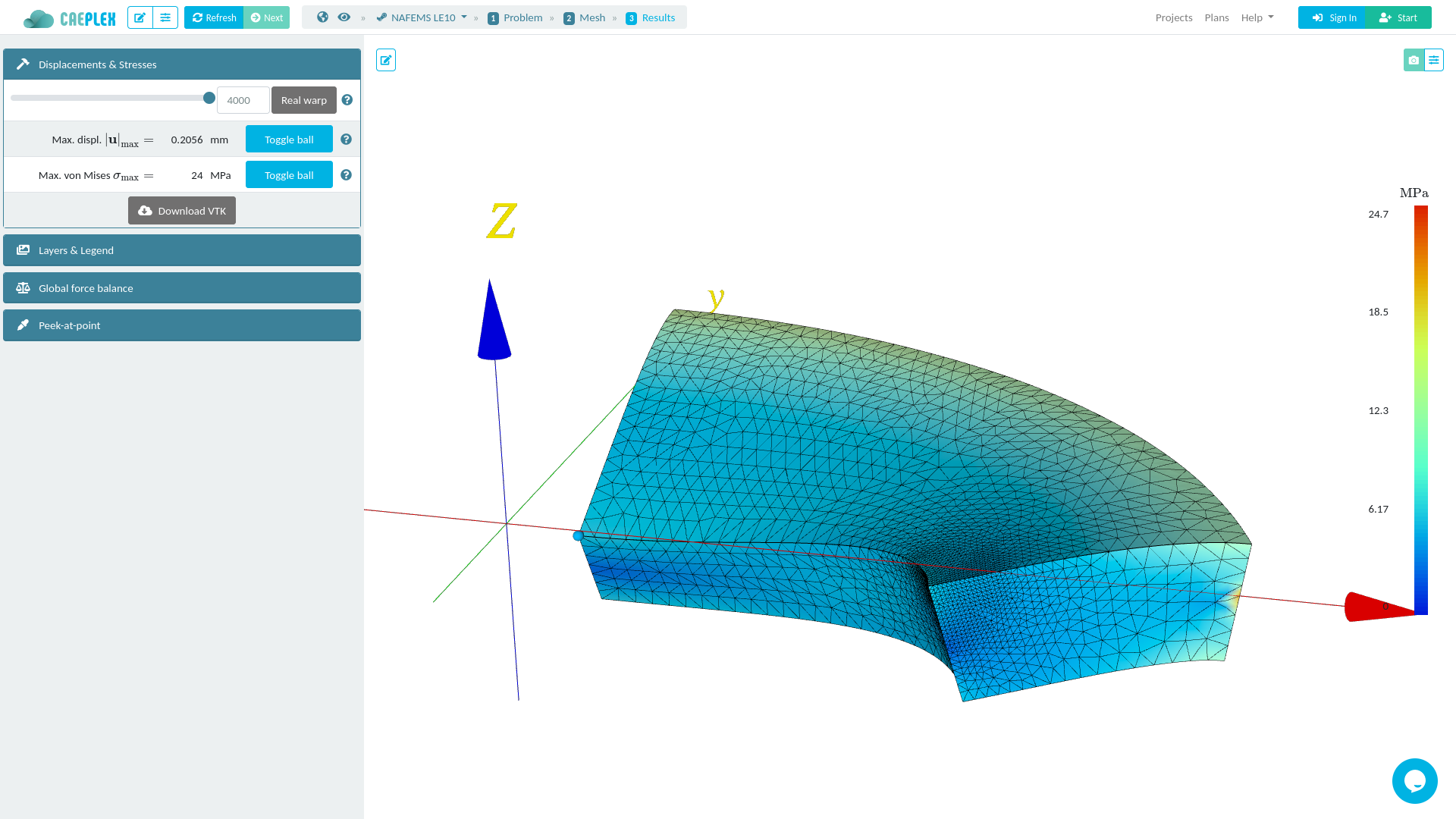Expand the Global force balance section
1456x819 pixels.
(182, 288)
